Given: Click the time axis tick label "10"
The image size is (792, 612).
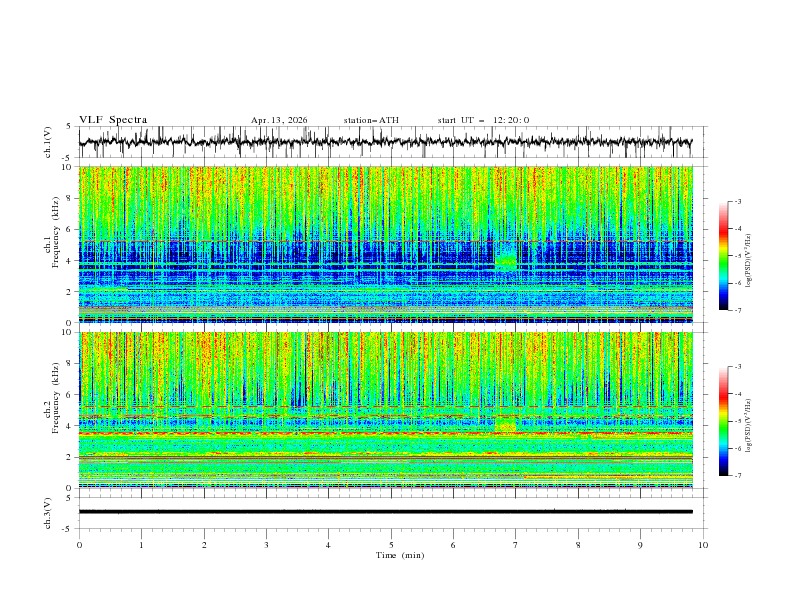Looking at the screenshot, I should (703, 545).
